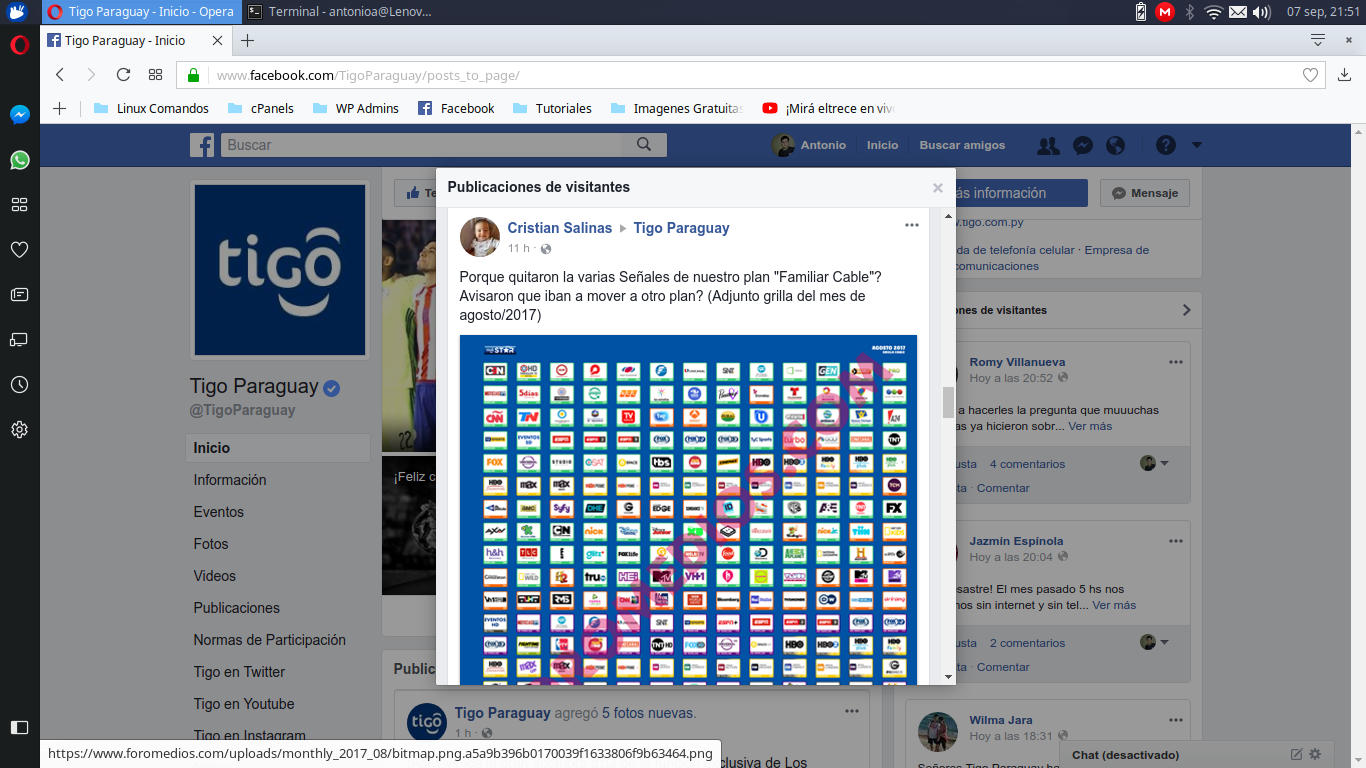Image resolution: width=1366 pixels, height=768 pixels.
Task: Open the tab menu icon in tab bar
Action: [1318, 40]
